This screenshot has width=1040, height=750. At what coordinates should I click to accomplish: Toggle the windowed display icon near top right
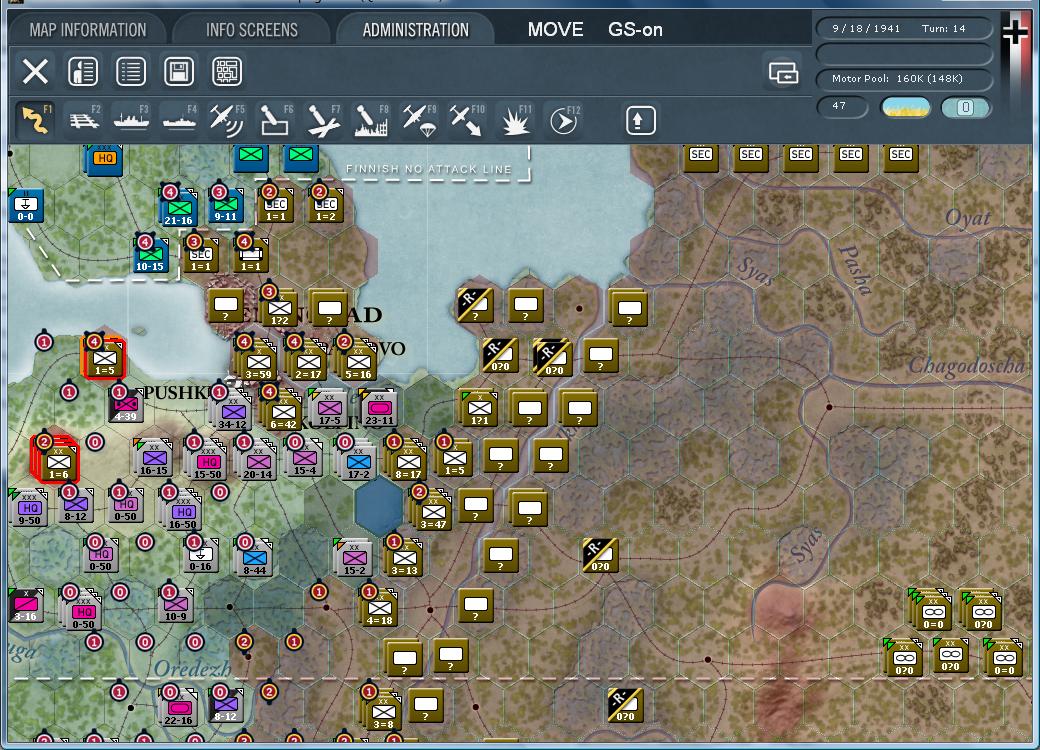click(x=784, y=73)
